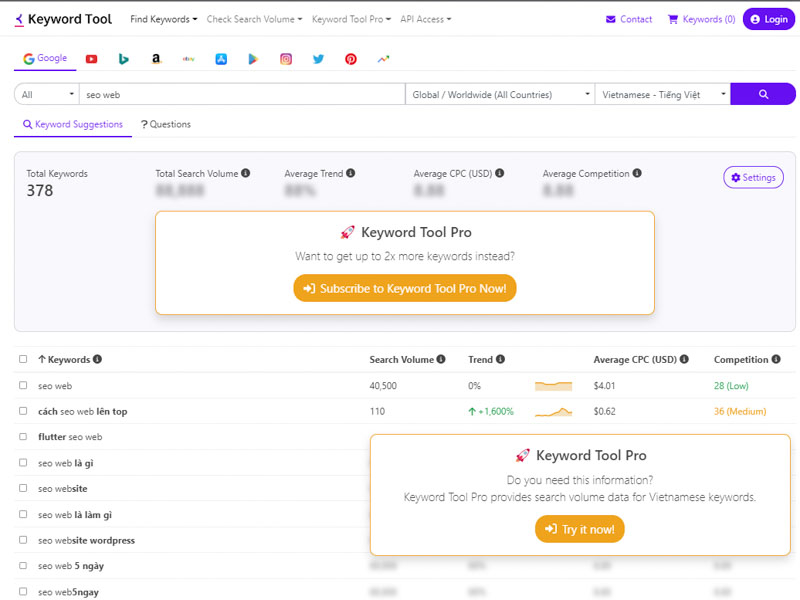Open the Global / Worldwide country dropdown
800x600 pixels.
[x=500, y=94]
